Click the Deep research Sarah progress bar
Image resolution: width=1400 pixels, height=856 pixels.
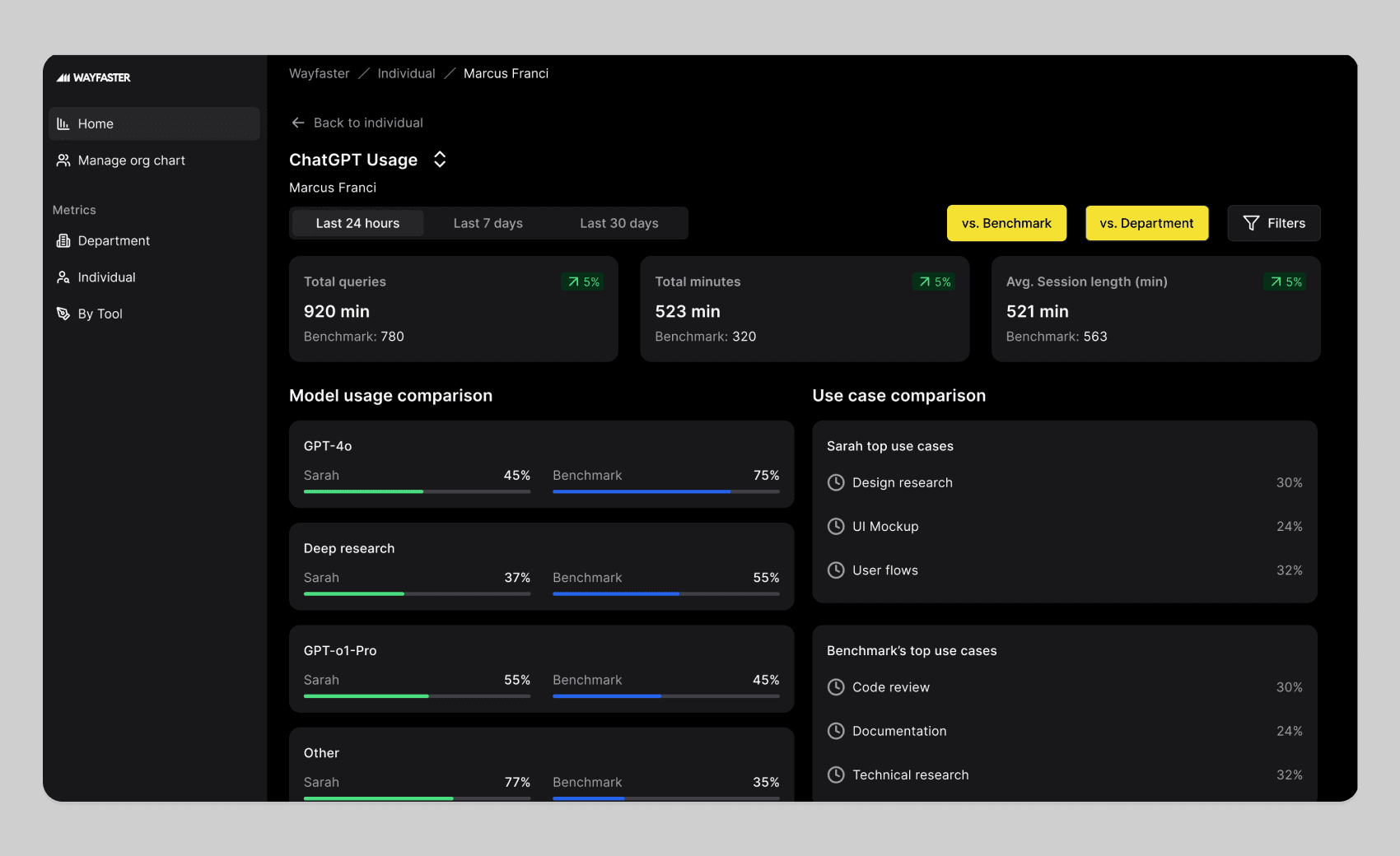pos(417,593)
